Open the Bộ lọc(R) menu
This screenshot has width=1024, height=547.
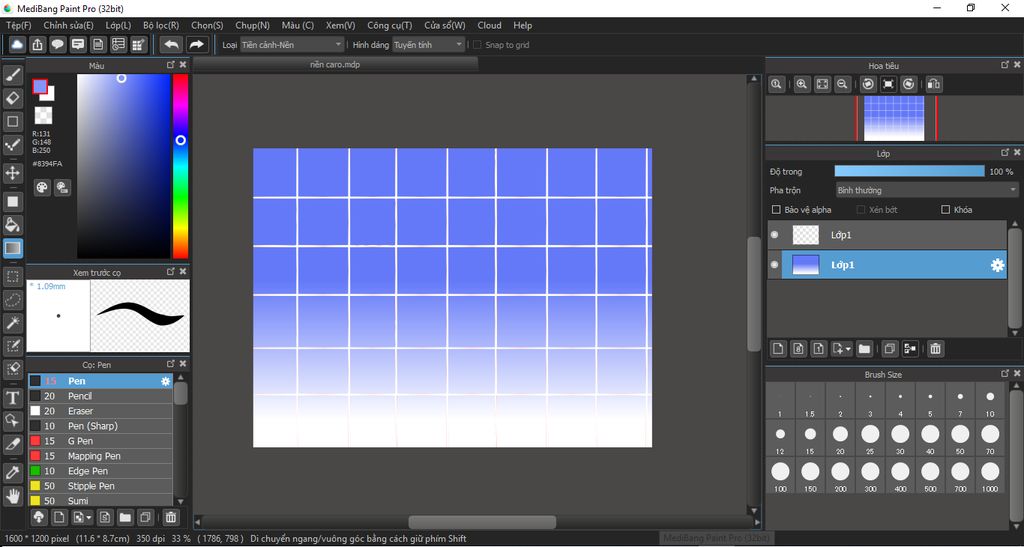(161, 25)
